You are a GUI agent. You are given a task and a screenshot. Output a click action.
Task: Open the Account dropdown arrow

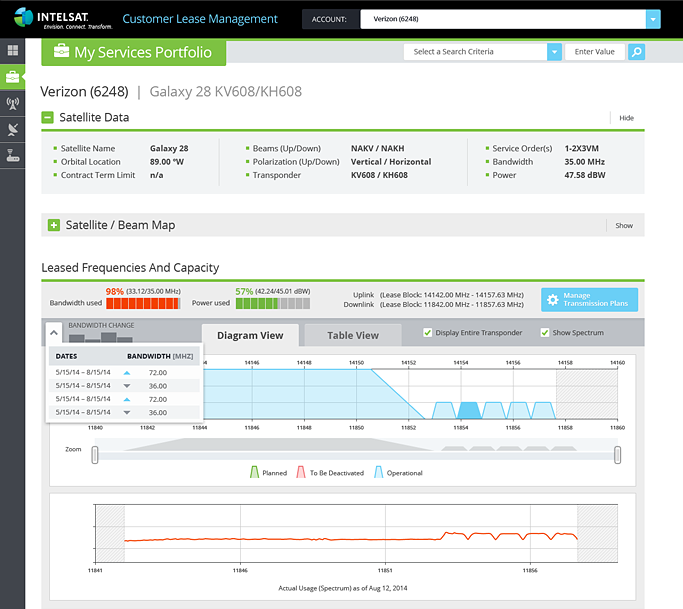[653, 19]
